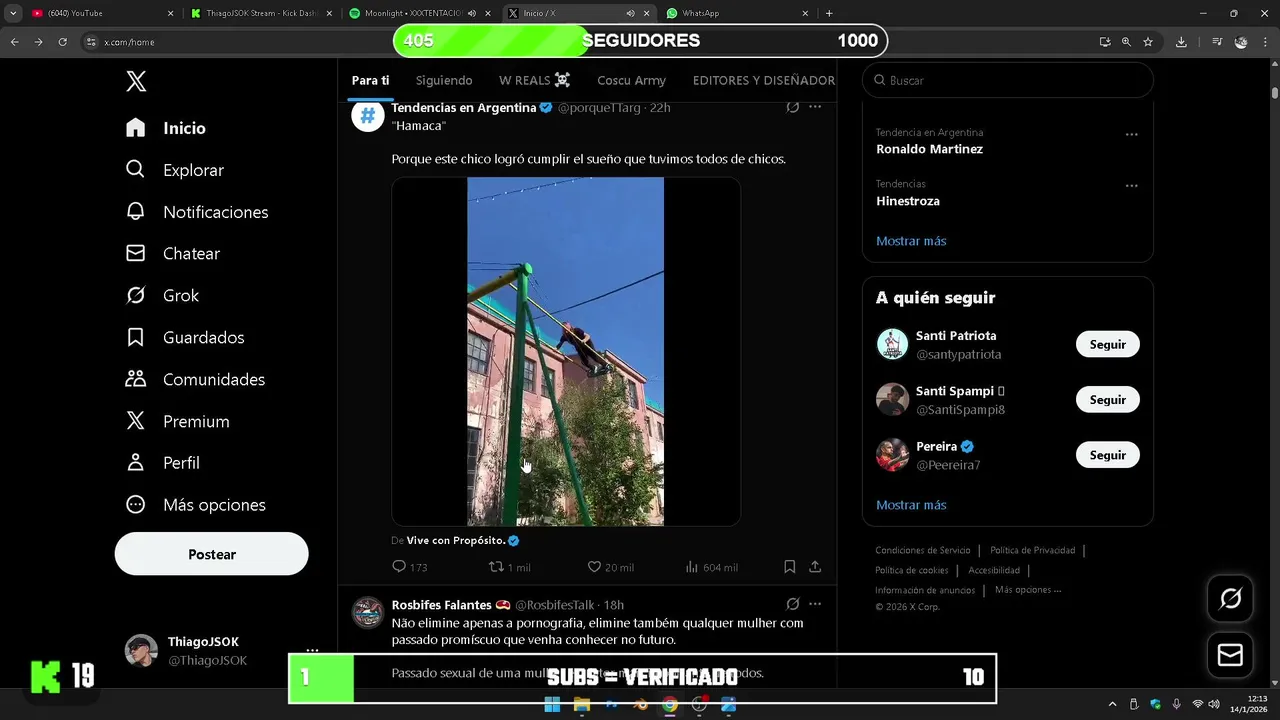The width and height of the screenshot is (1280, 720).
Task: Open Guardados bookmarks page
Action: 185,338
